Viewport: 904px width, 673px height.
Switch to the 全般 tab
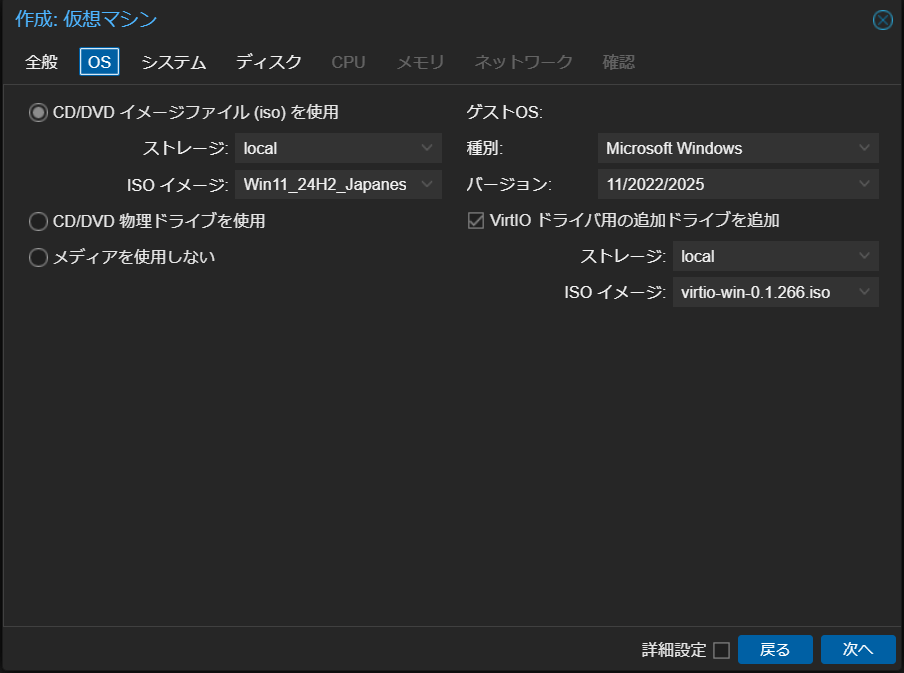pyautogui.click(x=42, y=62)
